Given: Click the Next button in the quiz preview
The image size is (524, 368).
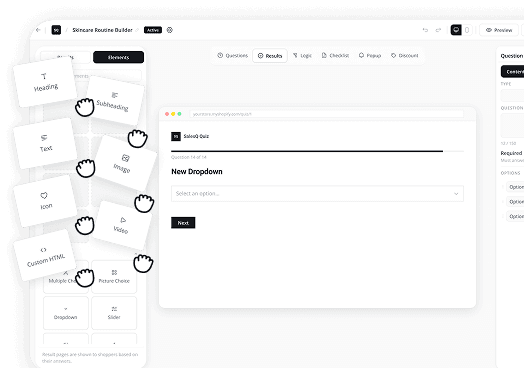Looking at the screenshot, I should click(183, 223).
